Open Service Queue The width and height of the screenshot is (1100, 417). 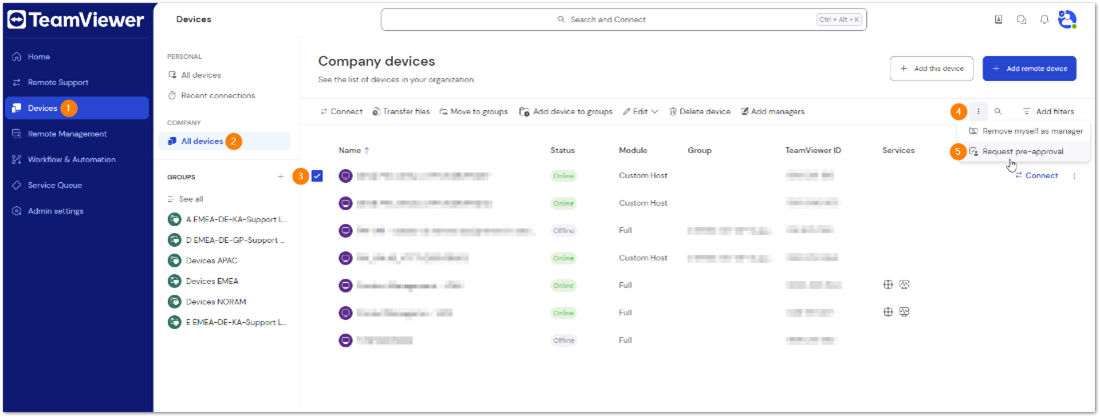[55, 185]
